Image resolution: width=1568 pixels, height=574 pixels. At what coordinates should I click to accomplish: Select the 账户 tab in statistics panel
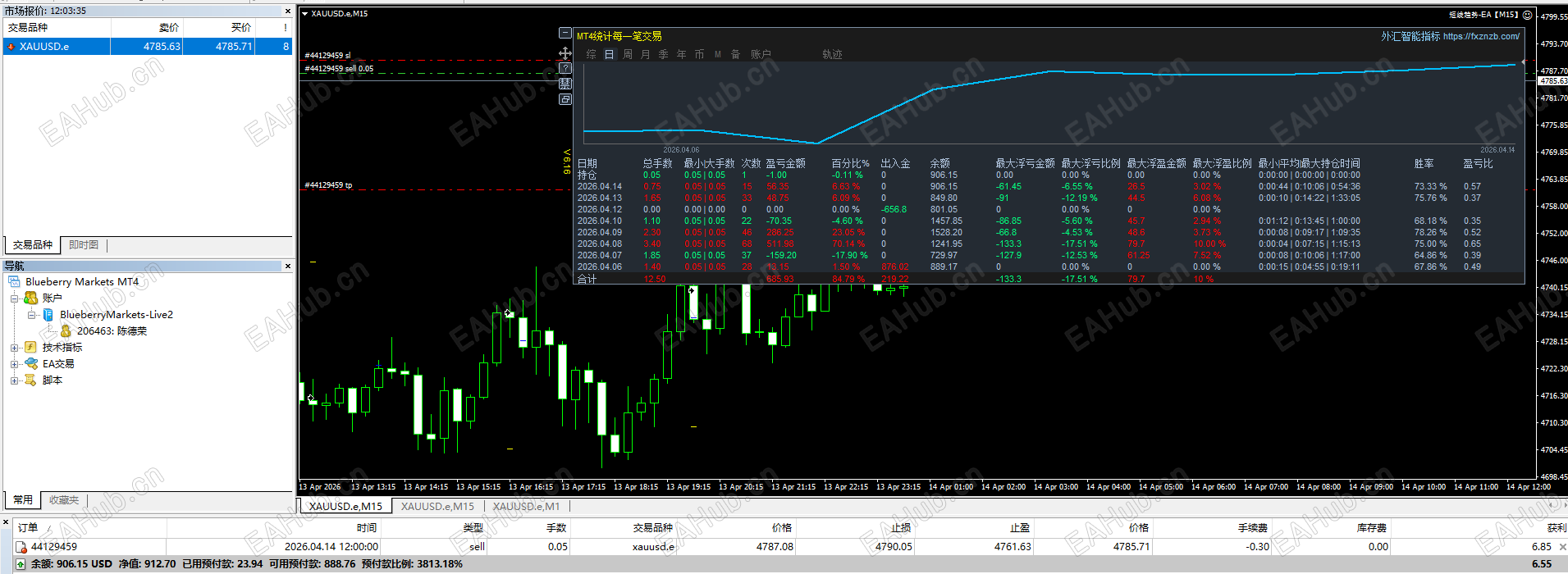761,54
